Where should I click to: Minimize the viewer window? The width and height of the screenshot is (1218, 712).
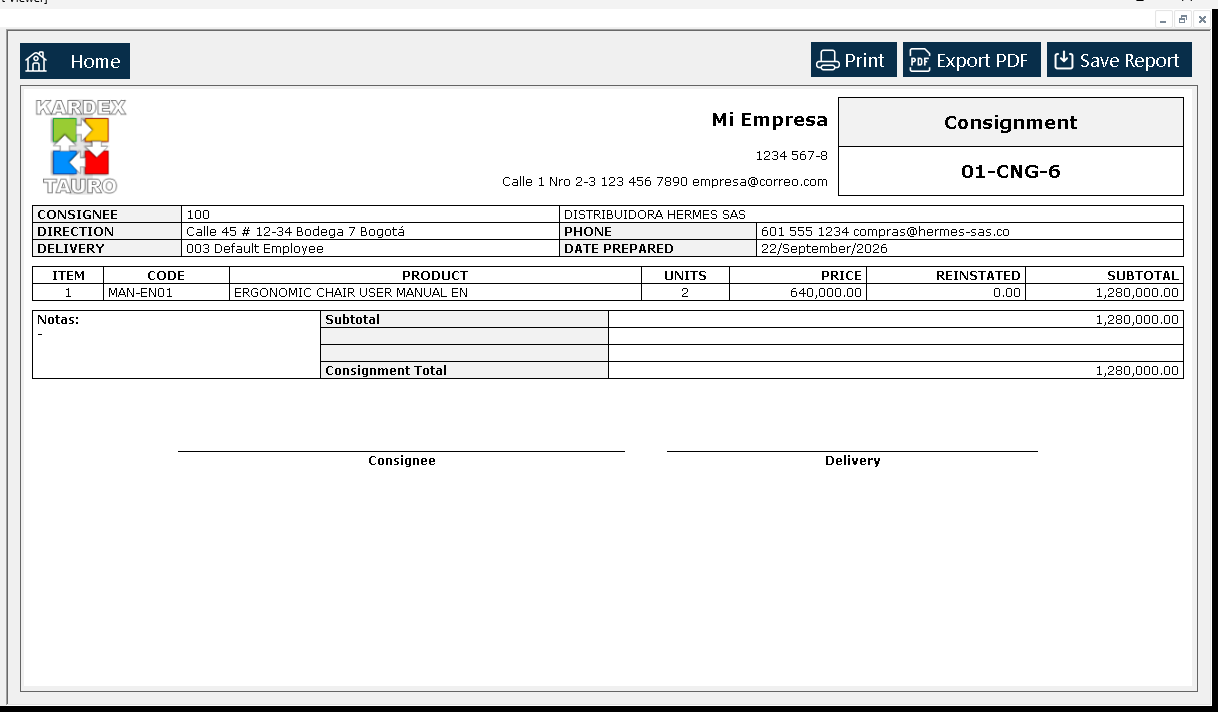1163,20
